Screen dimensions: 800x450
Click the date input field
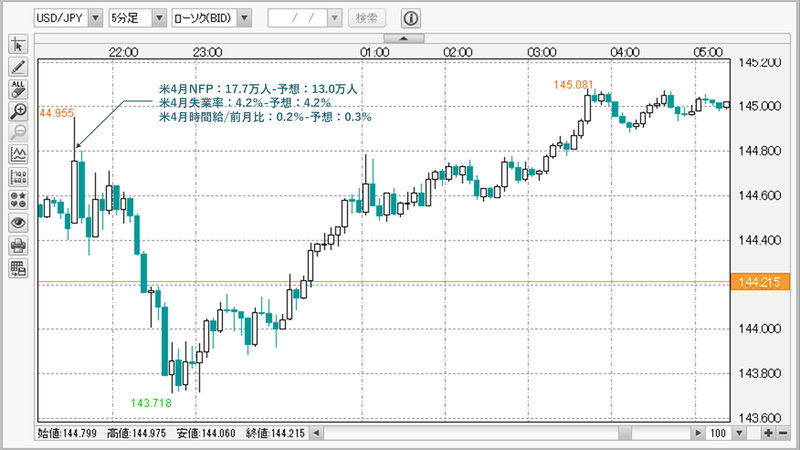point(298,18)
